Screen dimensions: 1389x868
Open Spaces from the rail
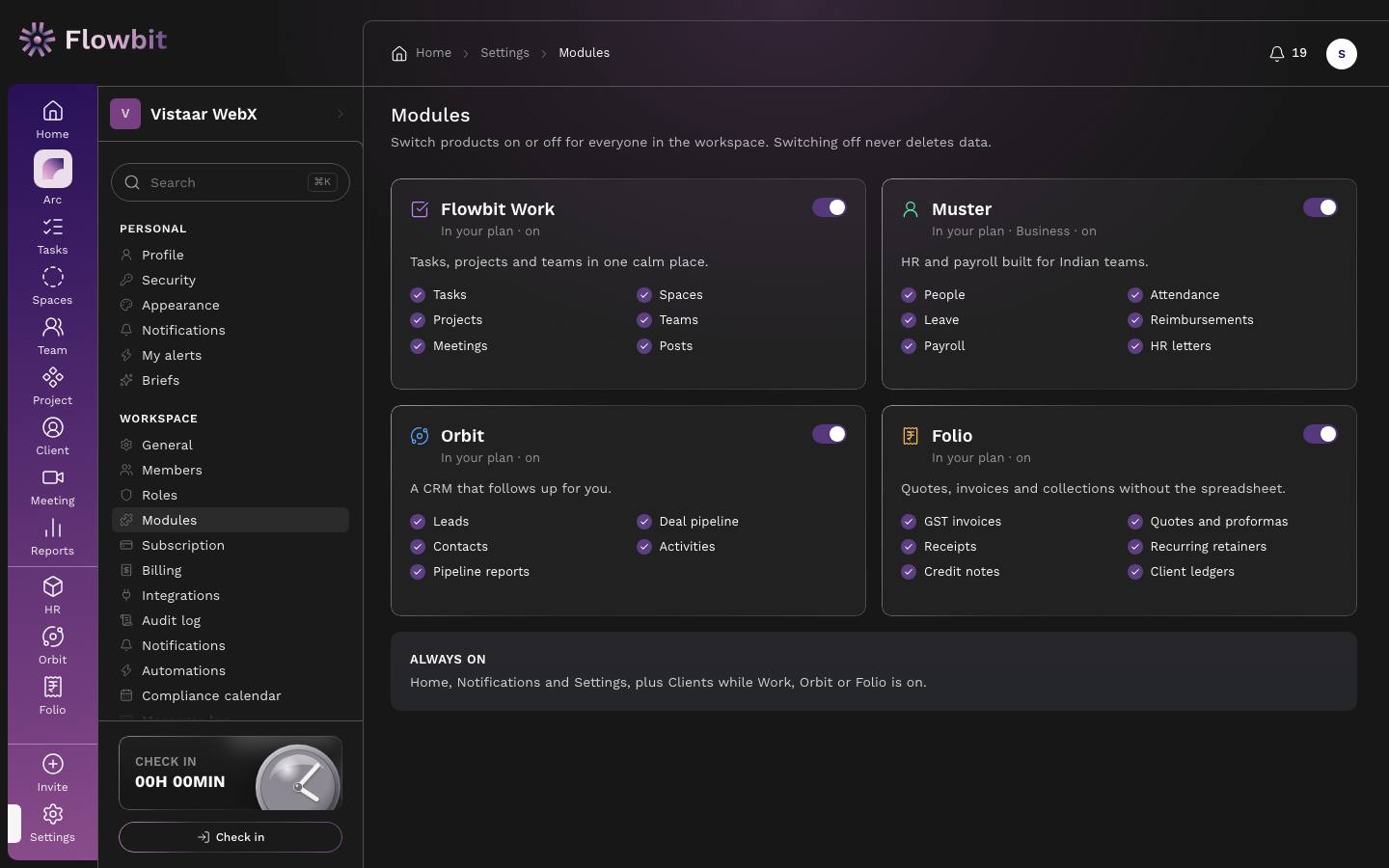[52, 285]
